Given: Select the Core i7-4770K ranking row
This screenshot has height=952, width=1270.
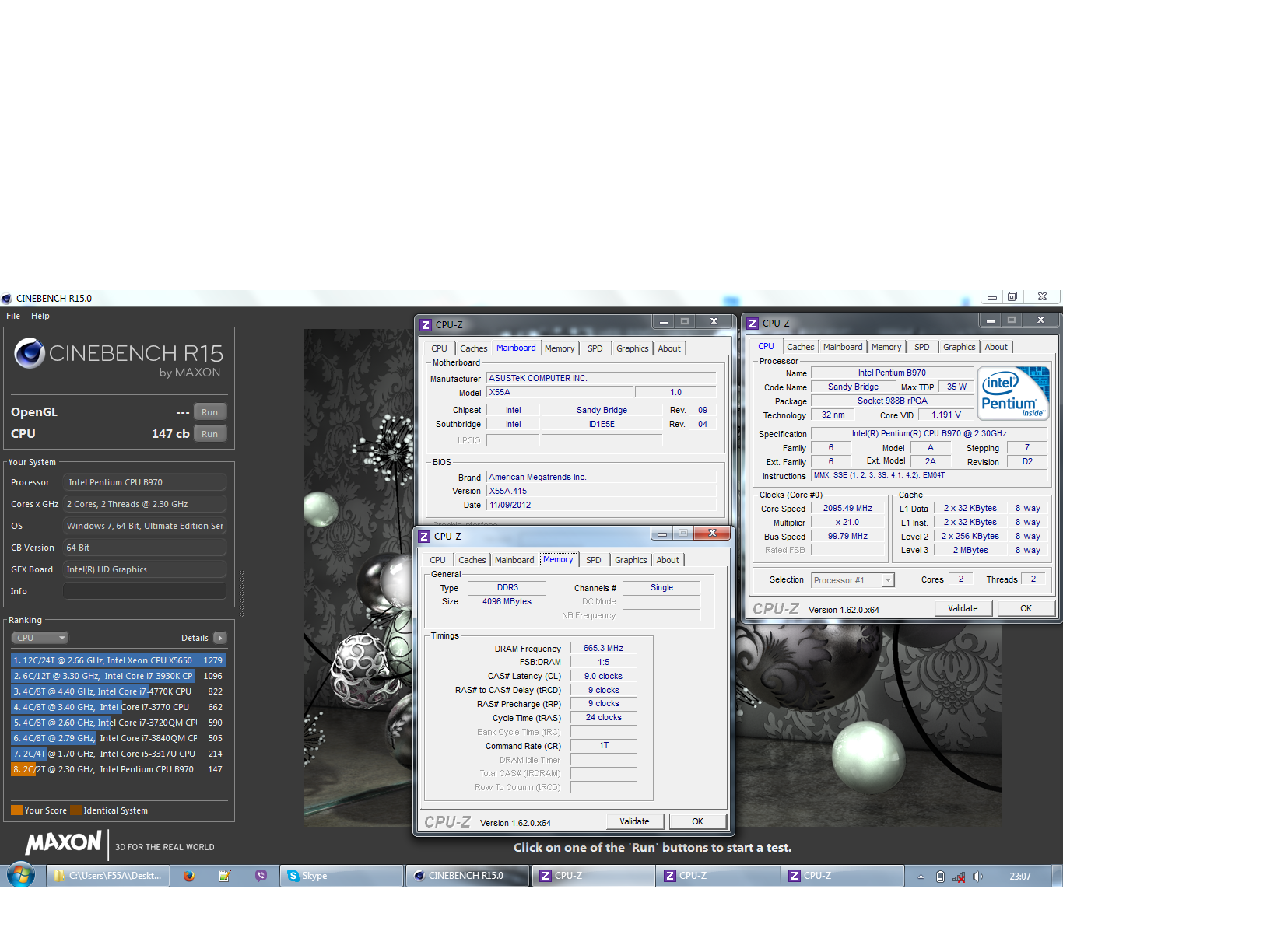Looking at the screenshot, I should (118, 691).
